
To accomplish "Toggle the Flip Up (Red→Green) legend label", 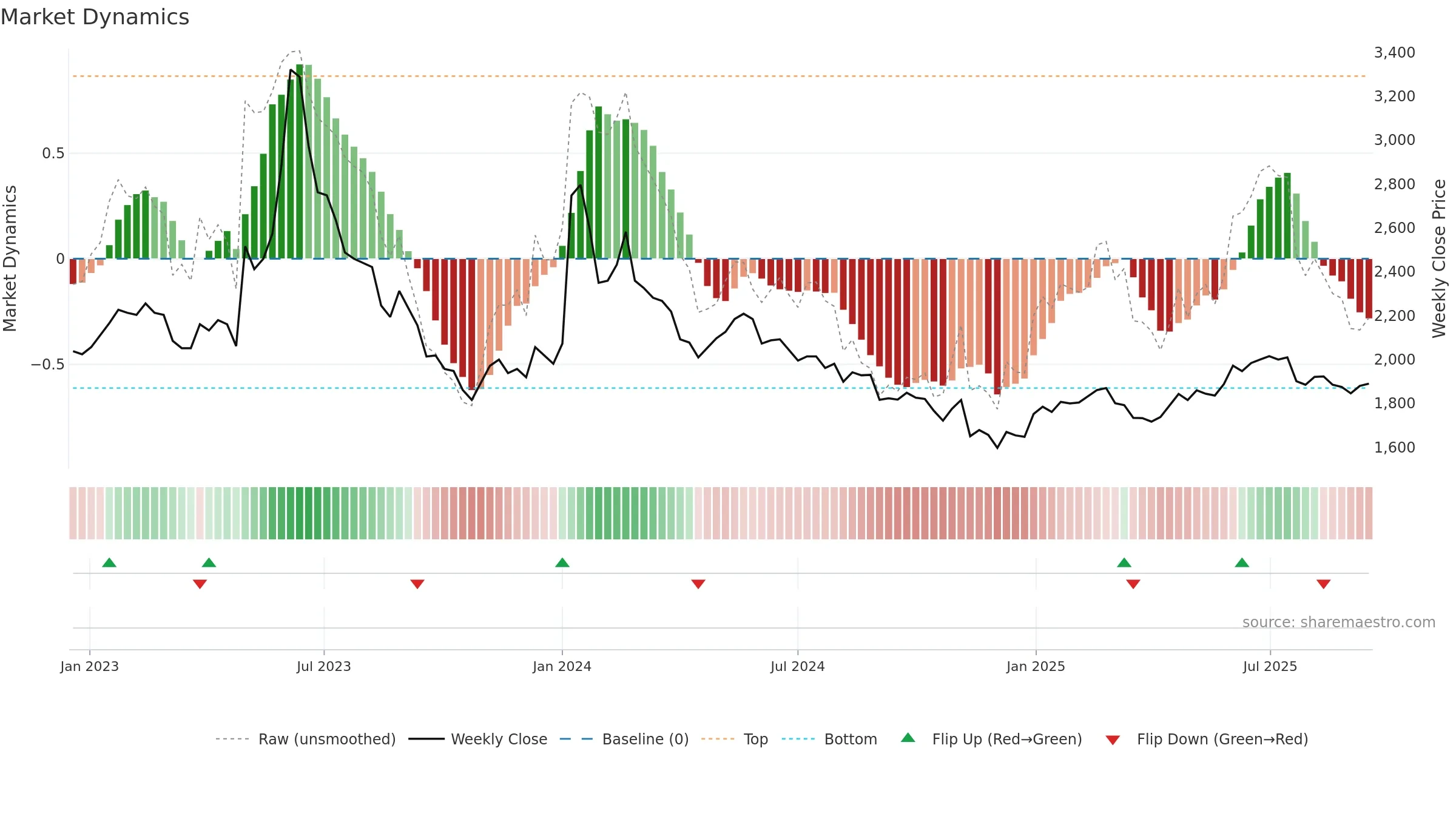I will click(1007, 739).
